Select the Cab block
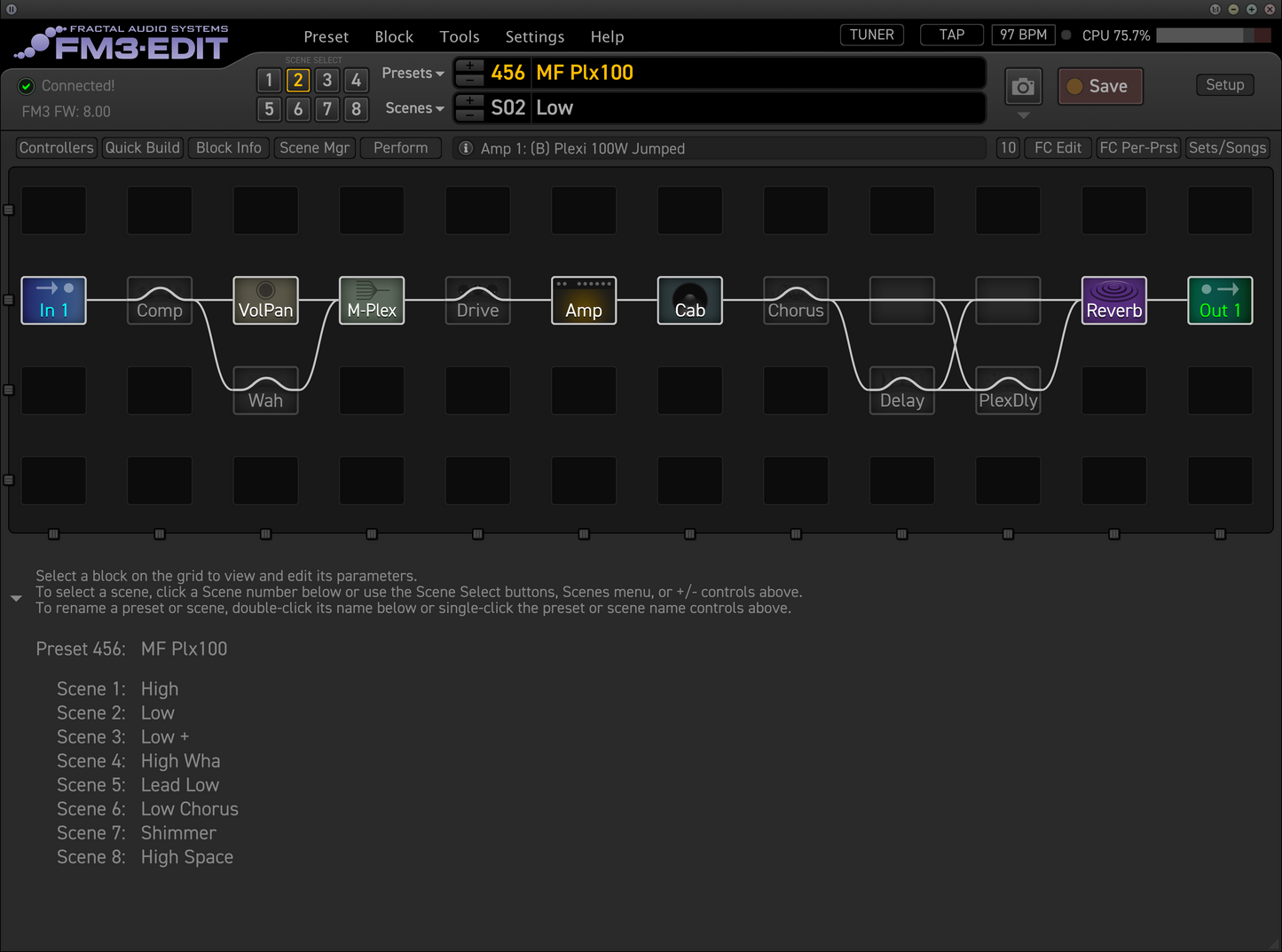The height and width of the screenshot is (952, 1282). (x=689, y=301)
